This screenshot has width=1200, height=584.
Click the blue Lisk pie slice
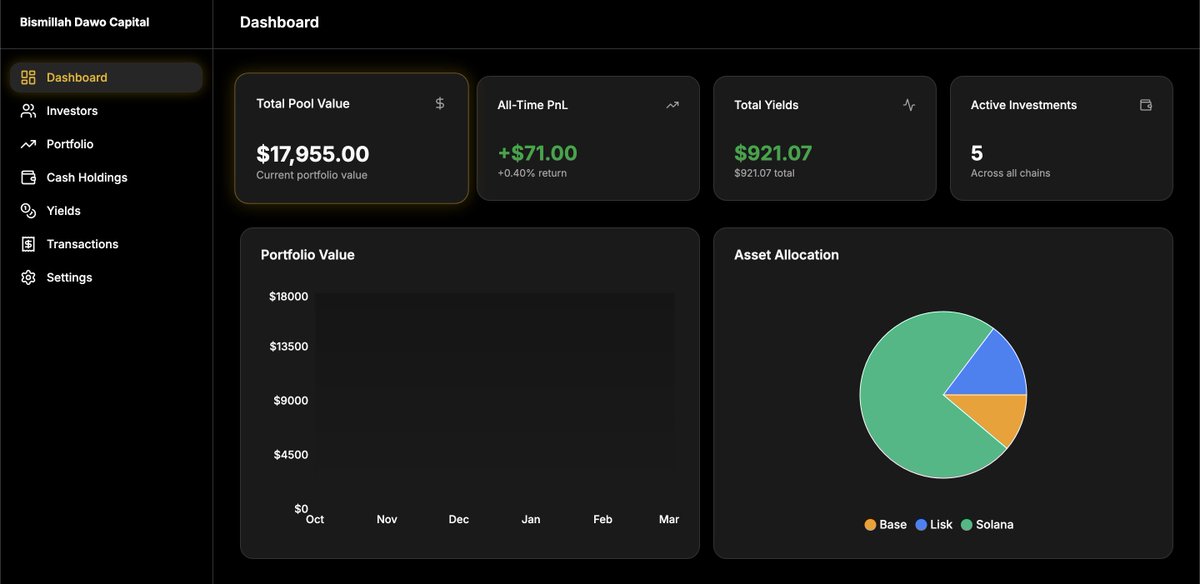995,368
